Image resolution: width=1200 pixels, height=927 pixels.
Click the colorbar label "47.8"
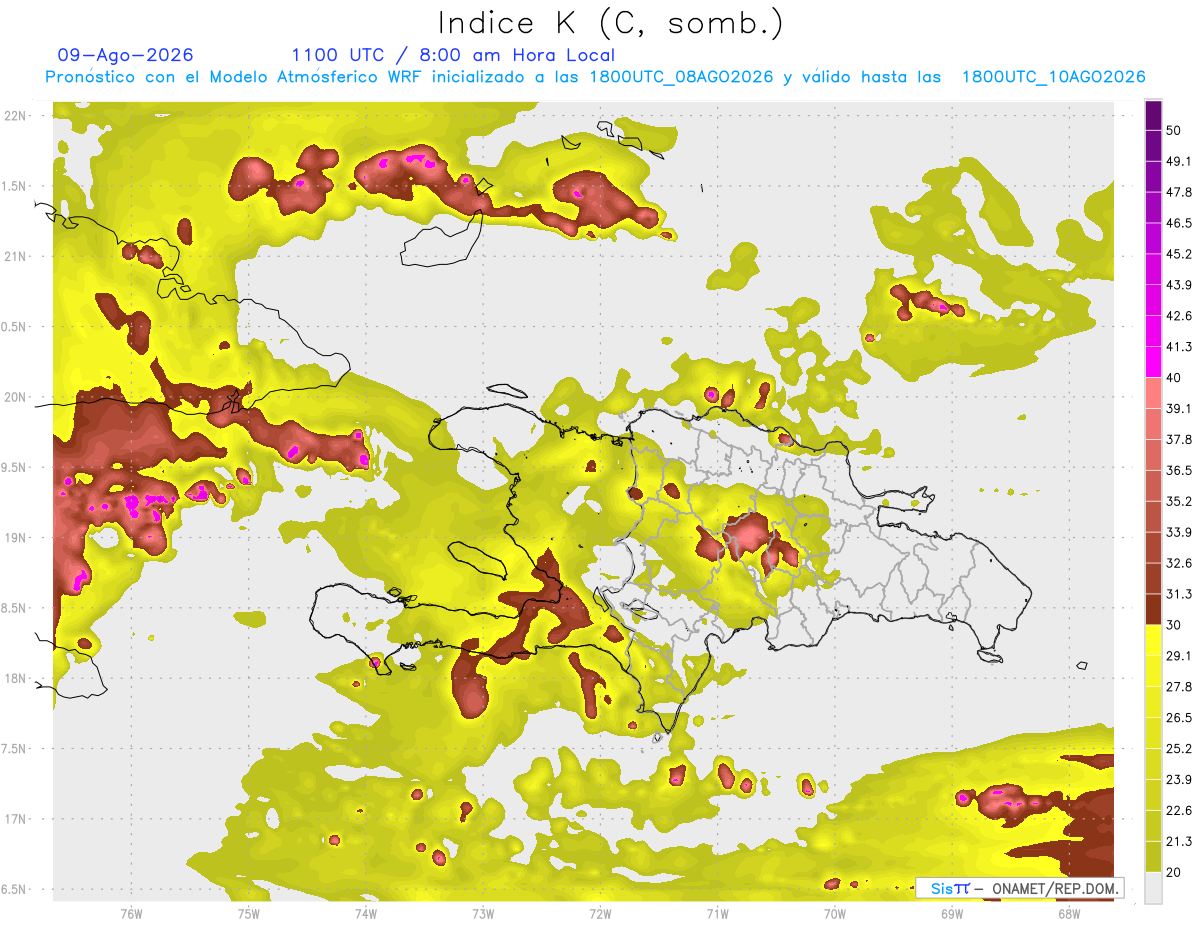click(1179, 192)
